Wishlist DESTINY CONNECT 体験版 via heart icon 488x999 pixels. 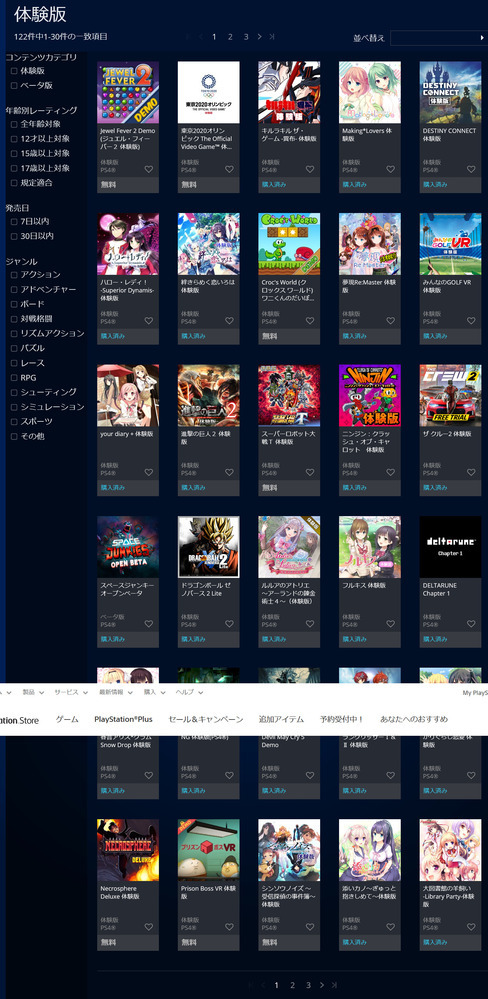[471, 169]
